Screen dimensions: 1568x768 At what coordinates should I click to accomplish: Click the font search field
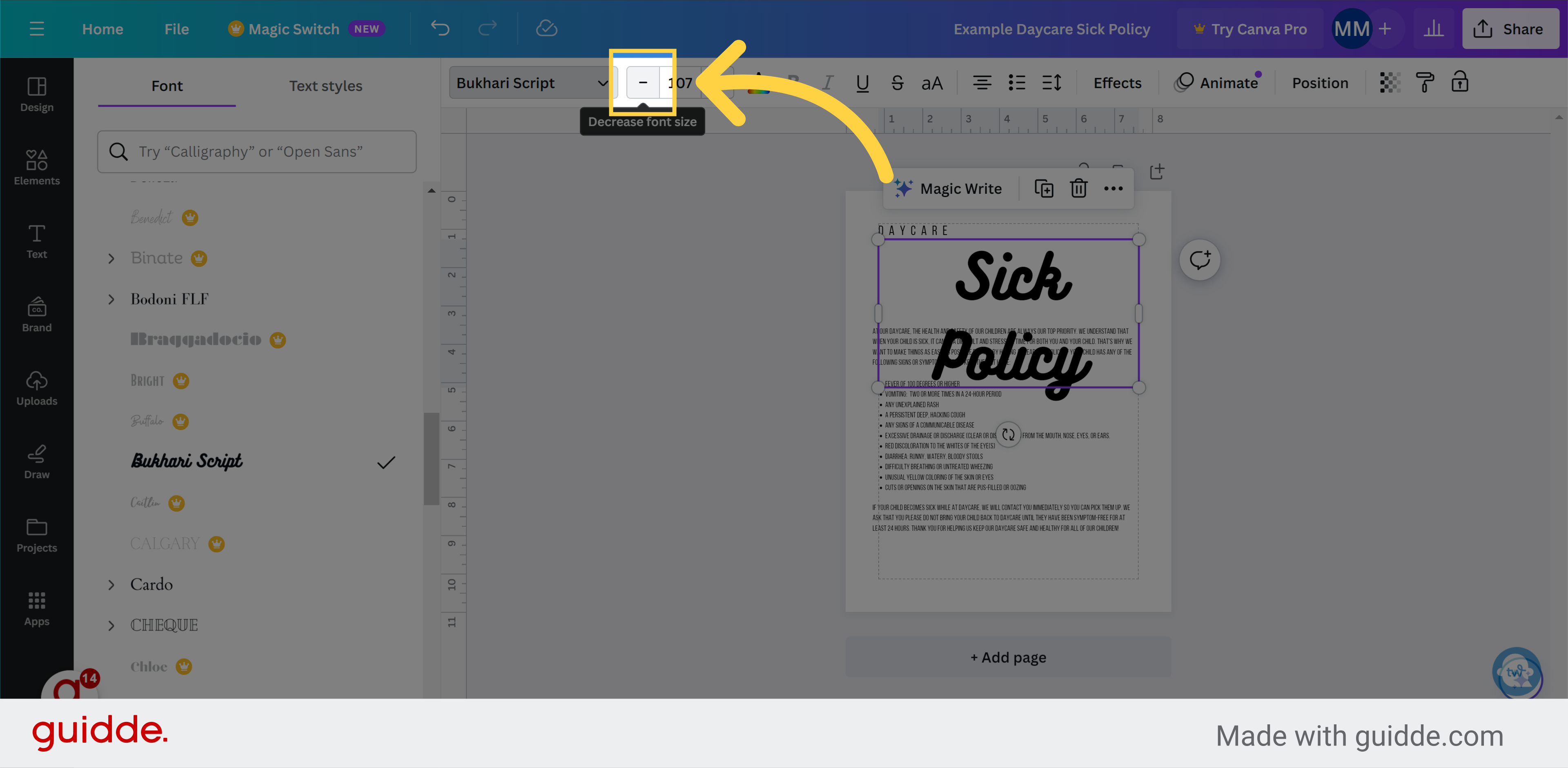256,151
